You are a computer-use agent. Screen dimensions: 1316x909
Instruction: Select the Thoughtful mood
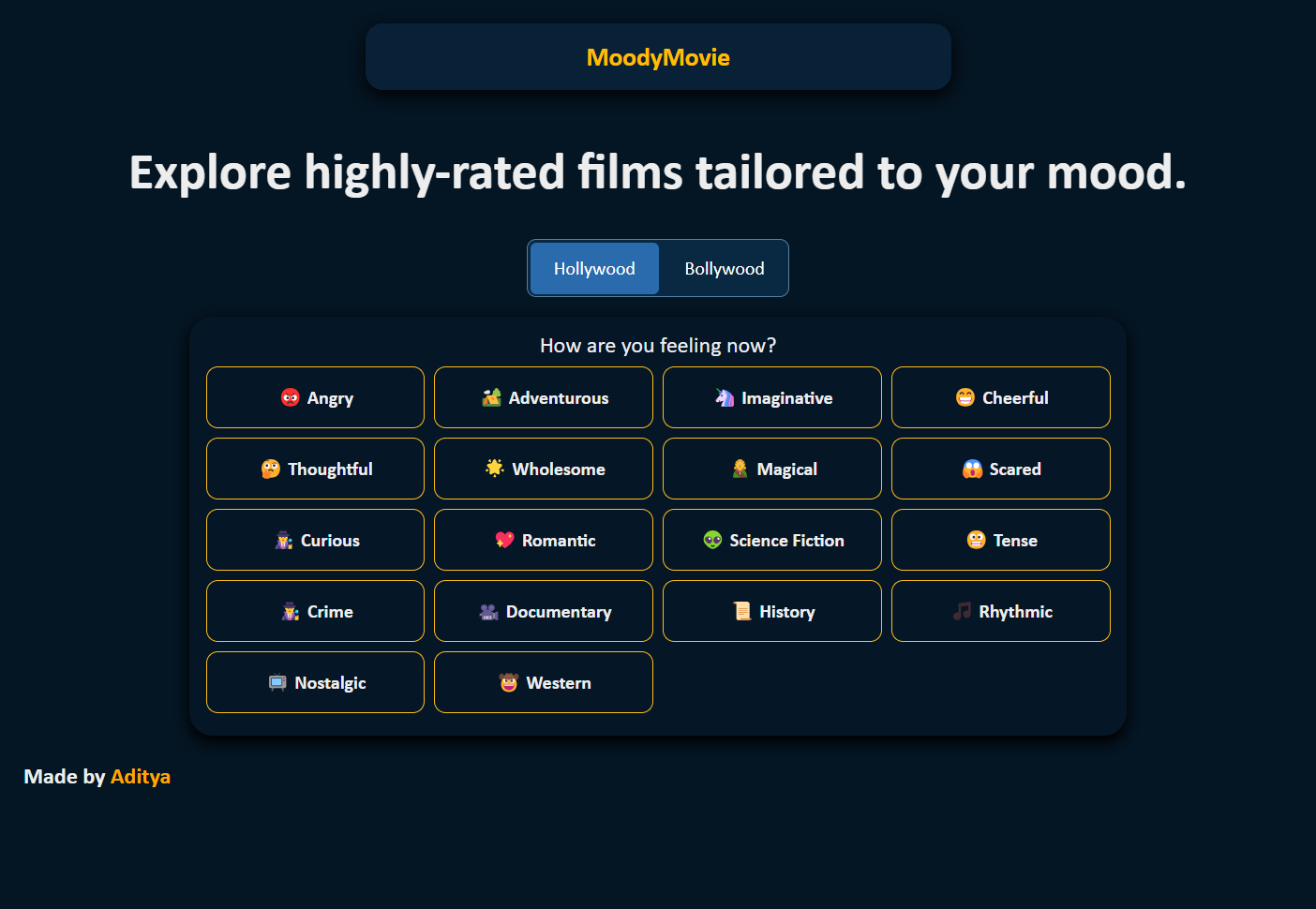(x=315, y=469)
